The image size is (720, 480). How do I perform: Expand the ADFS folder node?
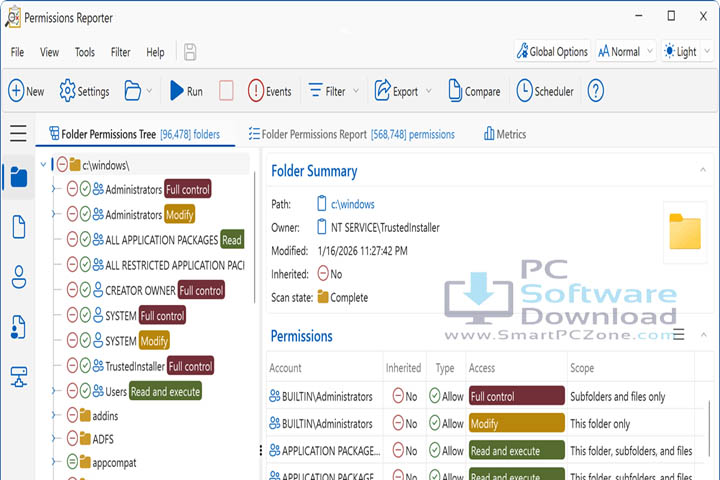coord(53,439)
